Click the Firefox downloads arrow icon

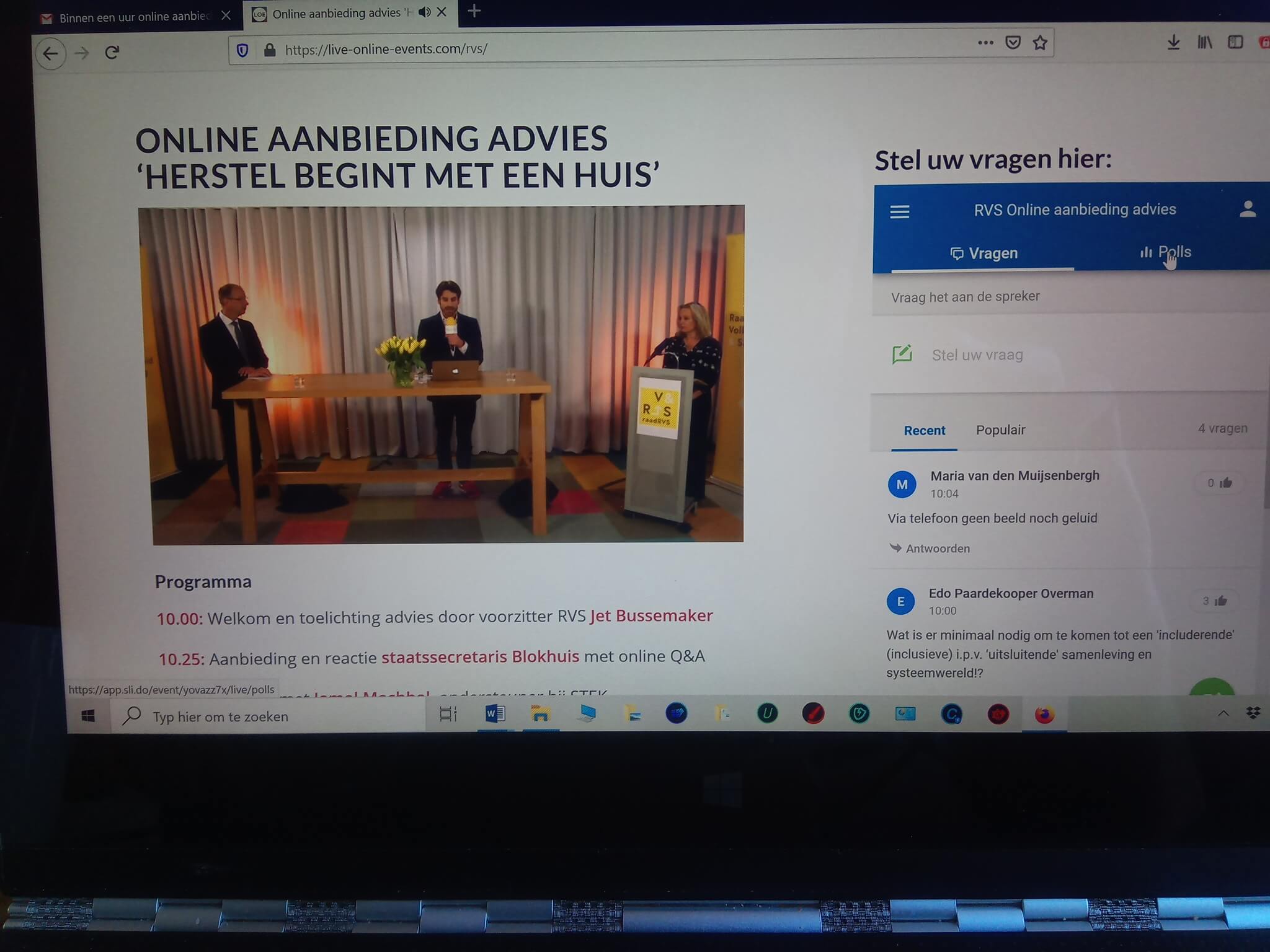[1173, 42]
